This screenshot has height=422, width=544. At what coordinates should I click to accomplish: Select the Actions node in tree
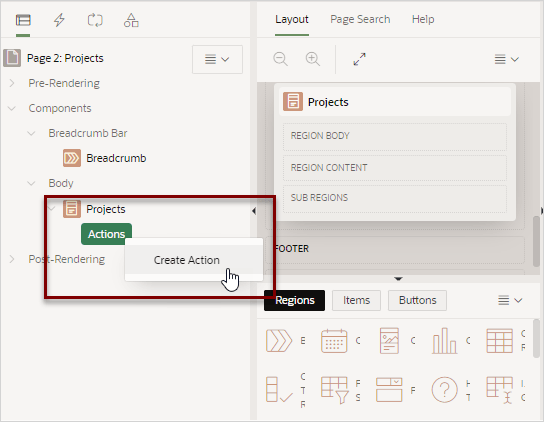pyautogui.click(x=106, y=234)
